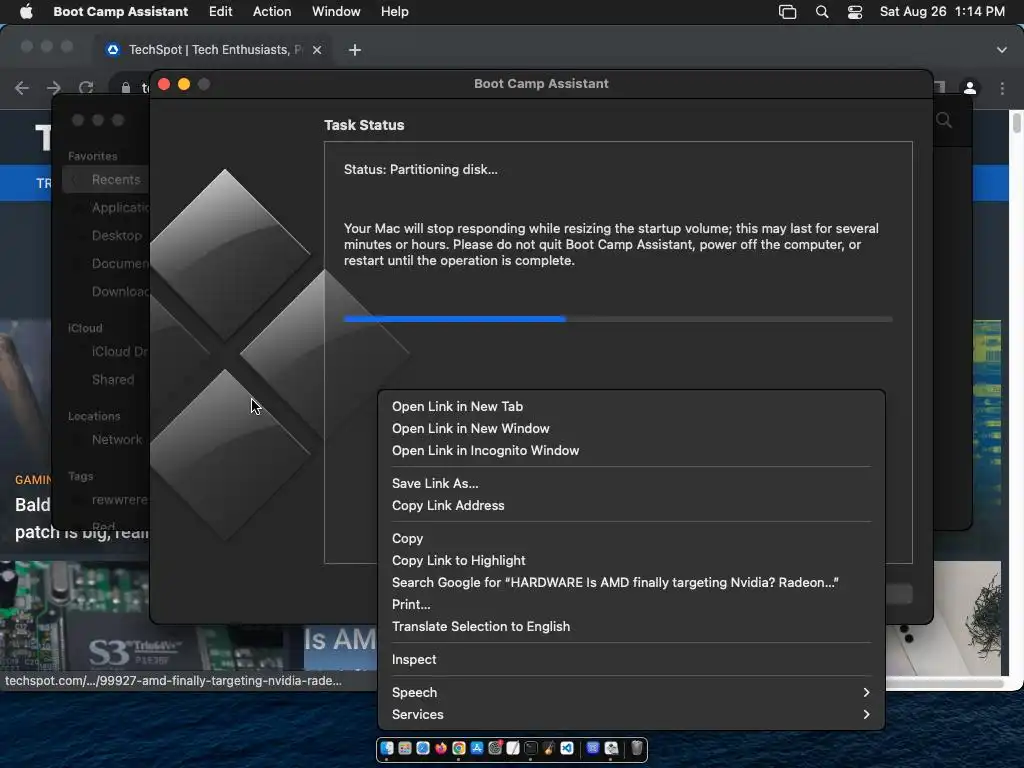This screenshot has height=768, width=1024.
Task: Choose Open Link in New Tab
Action: (x=631, y=406)
